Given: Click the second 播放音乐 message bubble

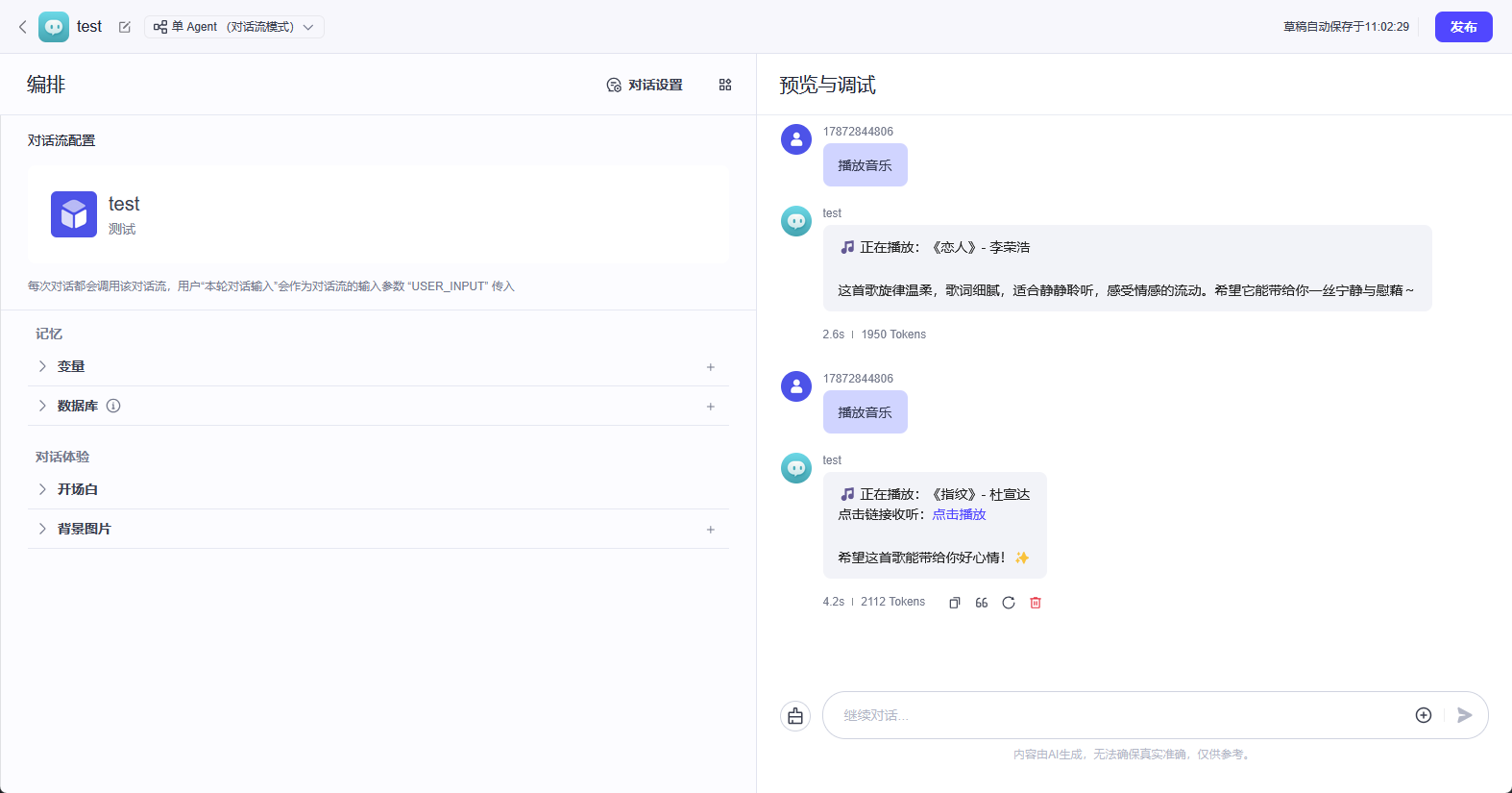Looking at the screenshot, I should (x=866, y=412).
